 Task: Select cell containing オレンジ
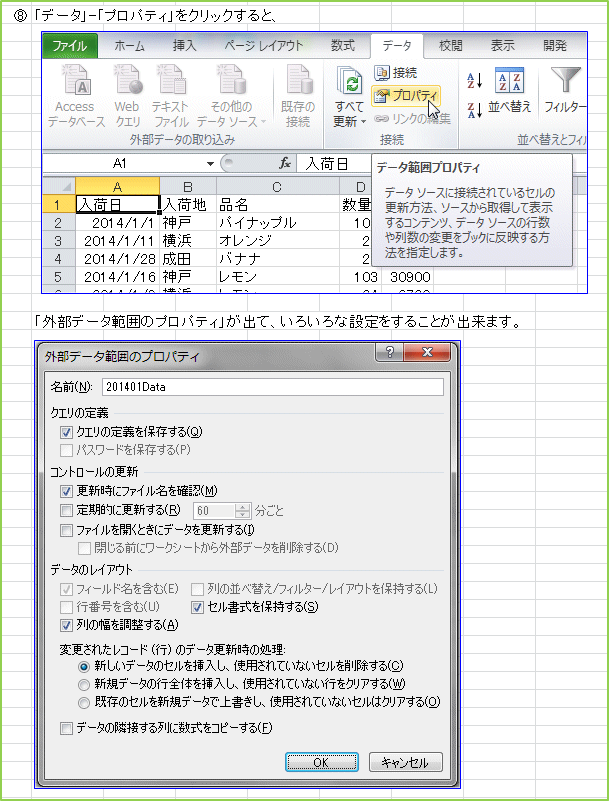[277, 241]
